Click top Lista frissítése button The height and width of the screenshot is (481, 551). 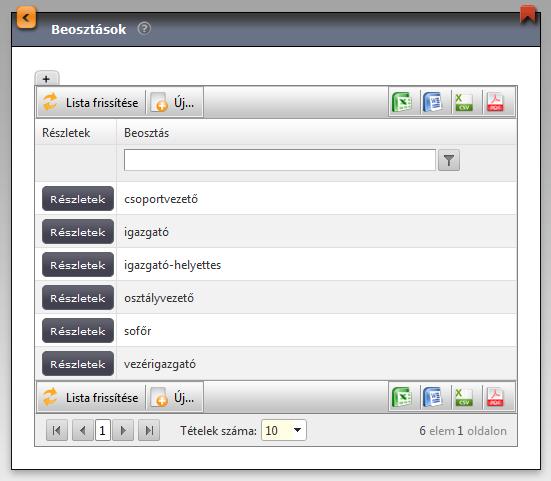[91, 103]
